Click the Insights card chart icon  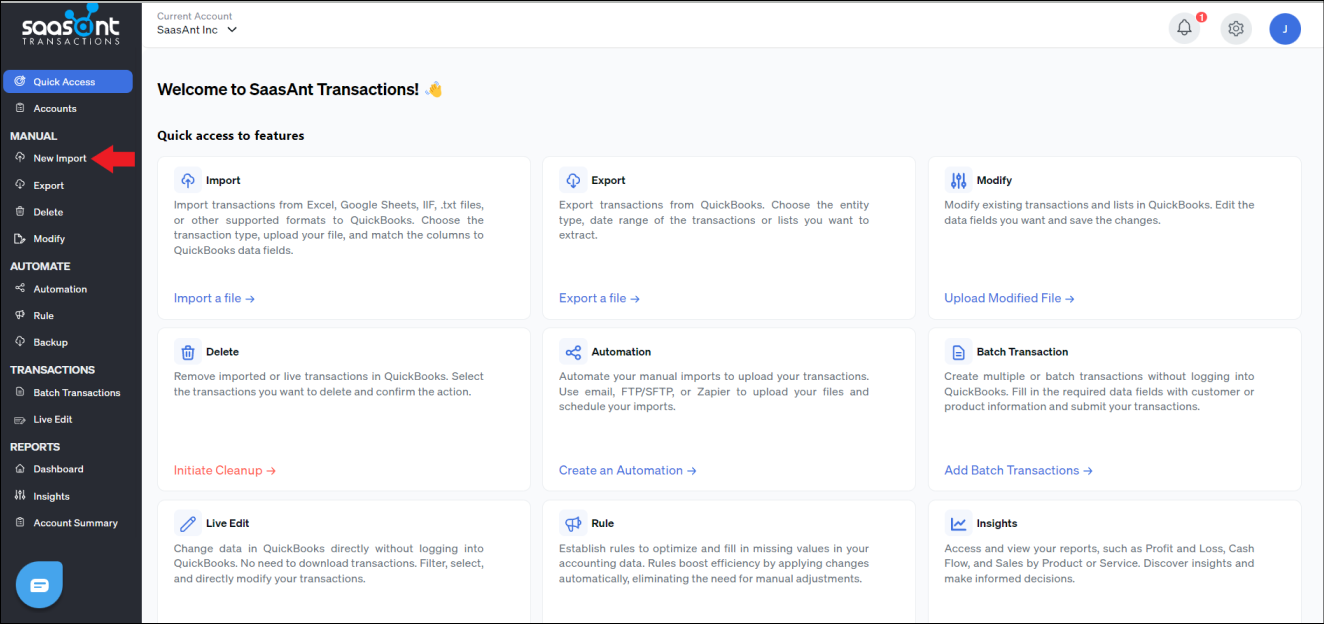(959, 523)
